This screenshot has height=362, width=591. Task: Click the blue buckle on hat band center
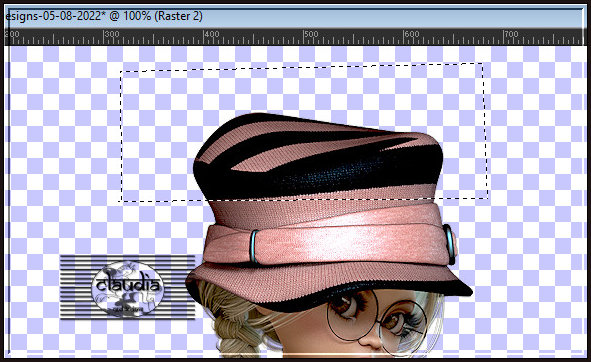tap(255, 246)
